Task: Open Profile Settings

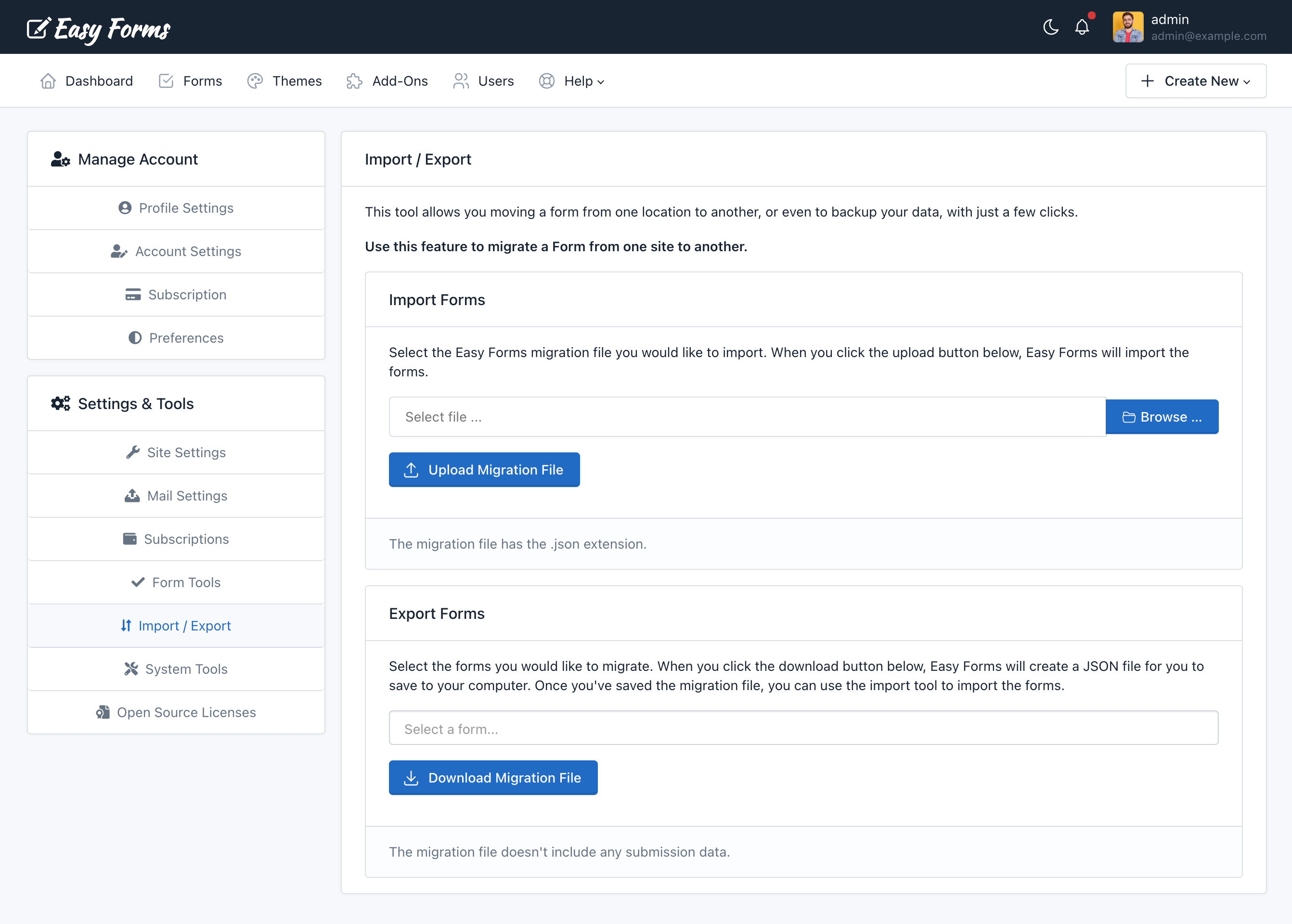Action: 176,208
